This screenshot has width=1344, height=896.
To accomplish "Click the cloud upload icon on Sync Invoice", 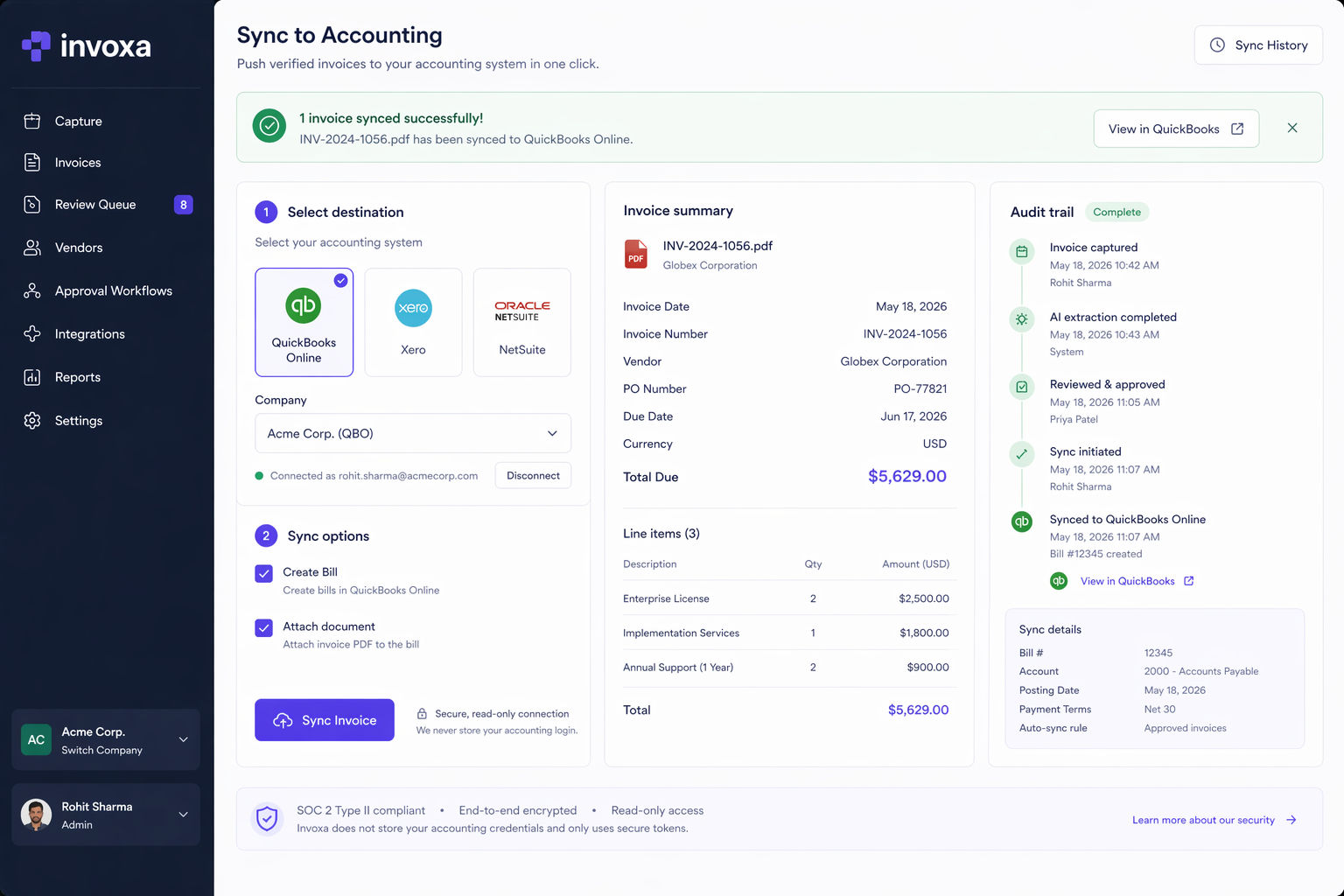I will (283, 720).
